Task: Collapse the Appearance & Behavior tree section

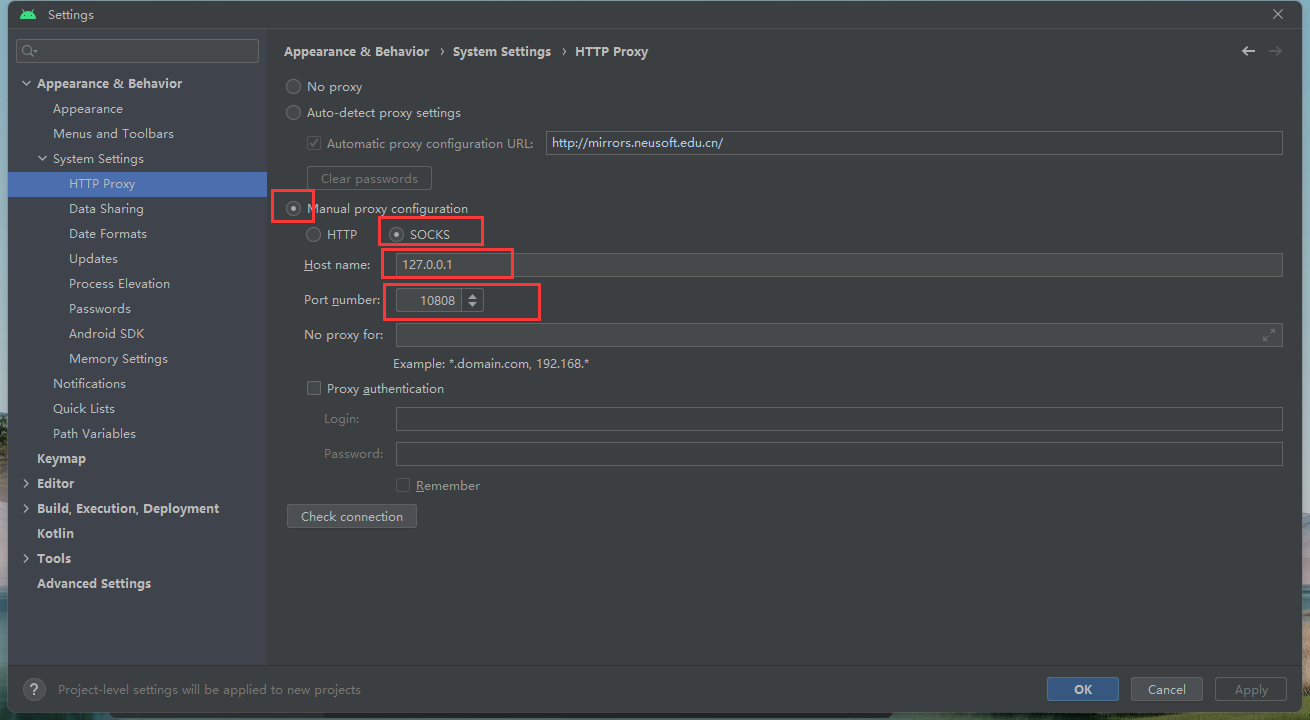Action: pyautogui.click(x=26, y=84)
